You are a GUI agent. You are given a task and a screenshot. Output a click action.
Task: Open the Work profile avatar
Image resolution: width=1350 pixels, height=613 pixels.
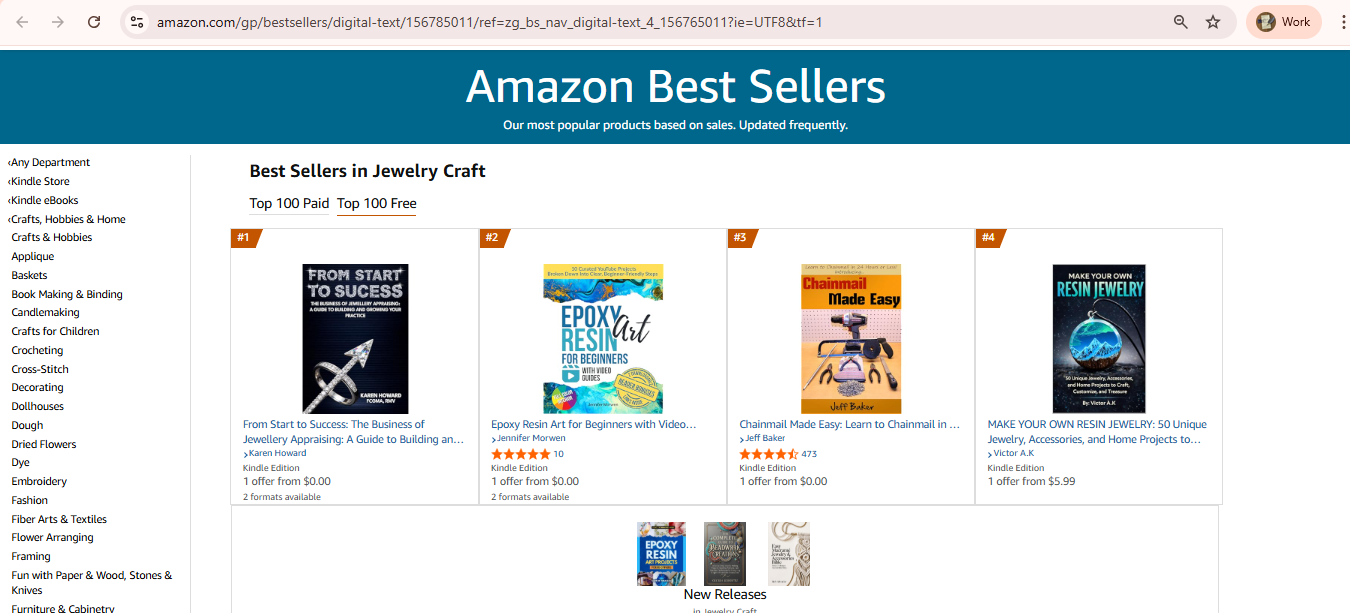click(1284, 22)
